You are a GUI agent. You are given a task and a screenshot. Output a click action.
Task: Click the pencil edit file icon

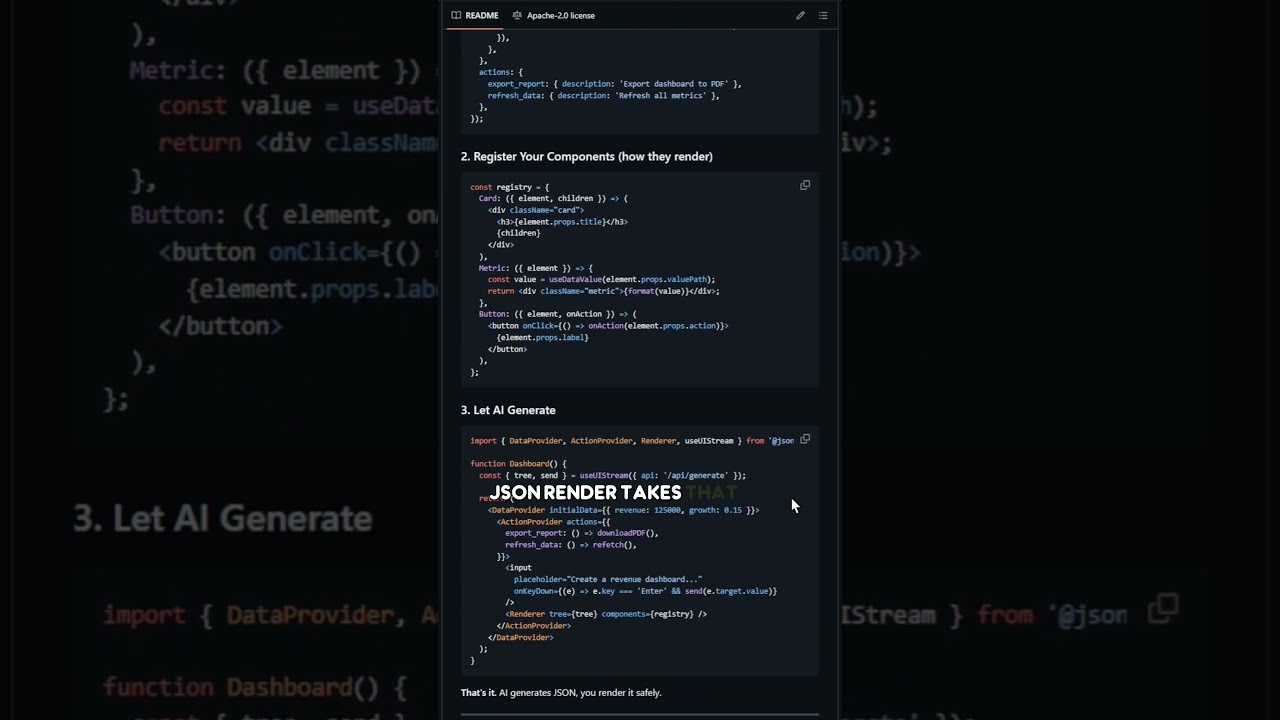click(x=800, y=15)
